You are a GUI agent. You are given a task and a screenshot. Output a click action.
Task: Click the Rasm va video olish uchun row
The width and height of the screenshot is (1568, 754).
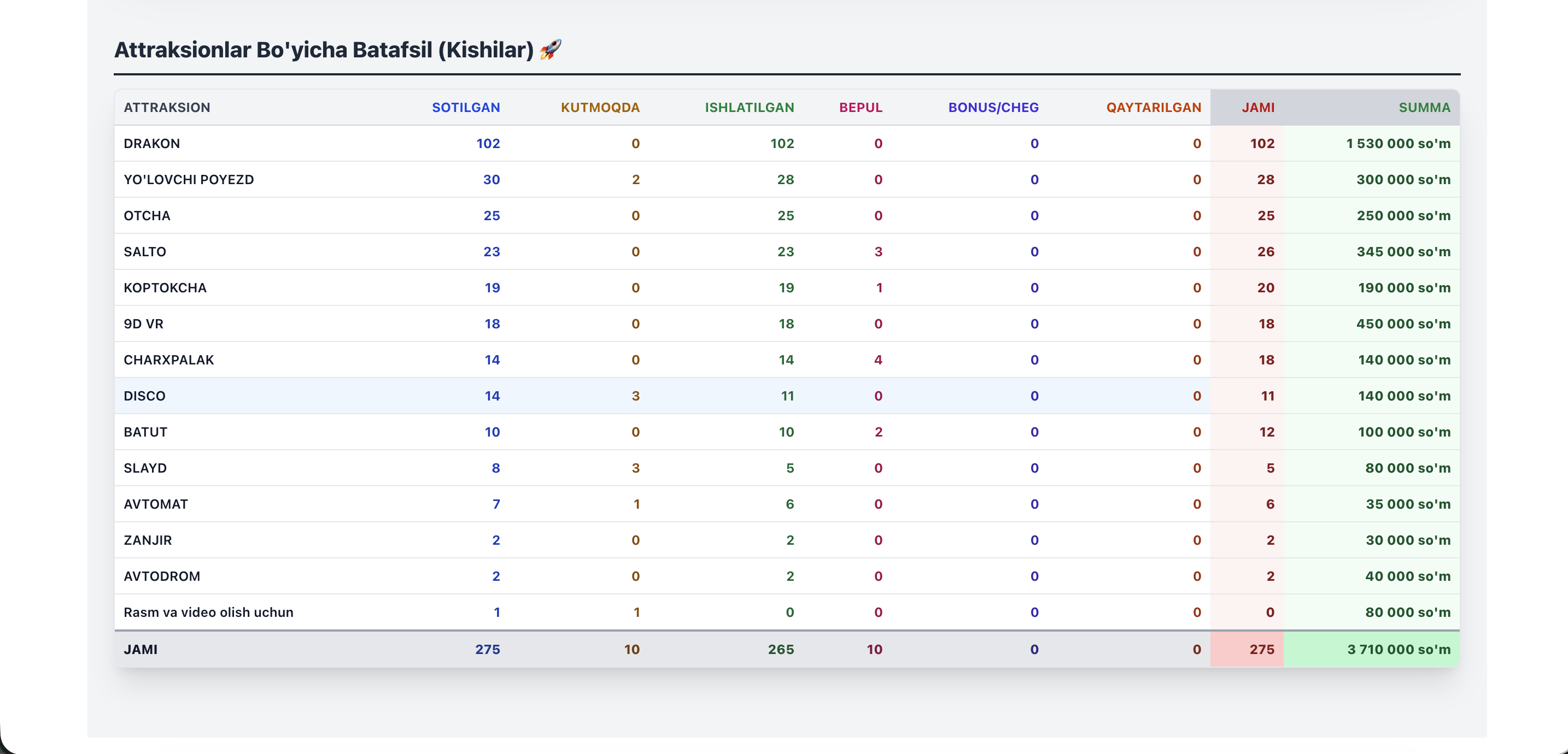[x=208, y=612]
